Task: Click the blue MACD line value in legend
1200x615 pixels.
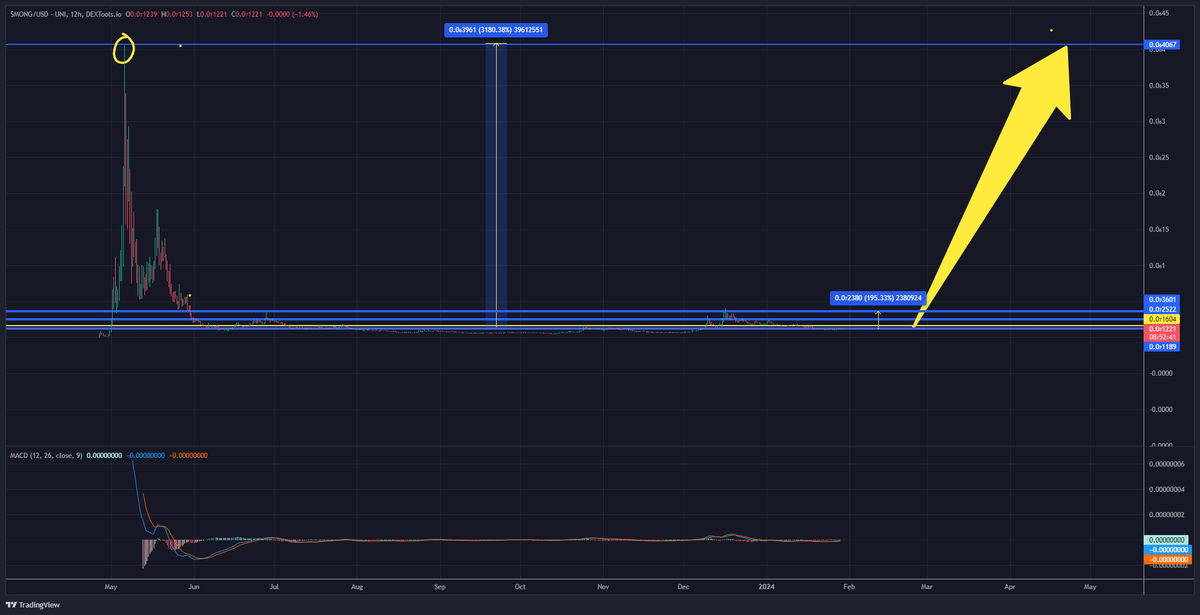Action: click(x=146, y=455)
